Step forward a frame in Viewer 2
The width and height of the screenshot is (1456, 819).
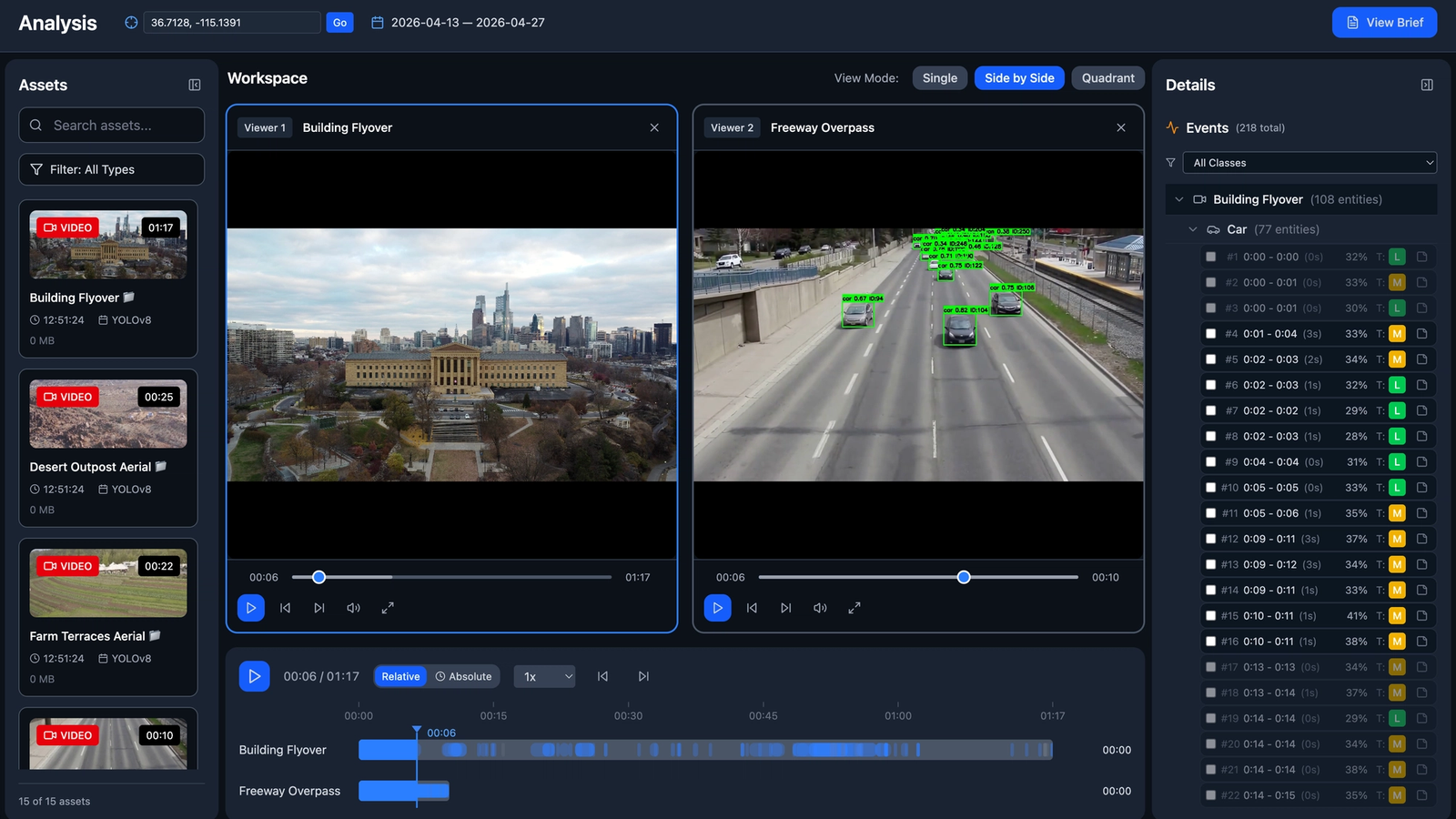786,608
